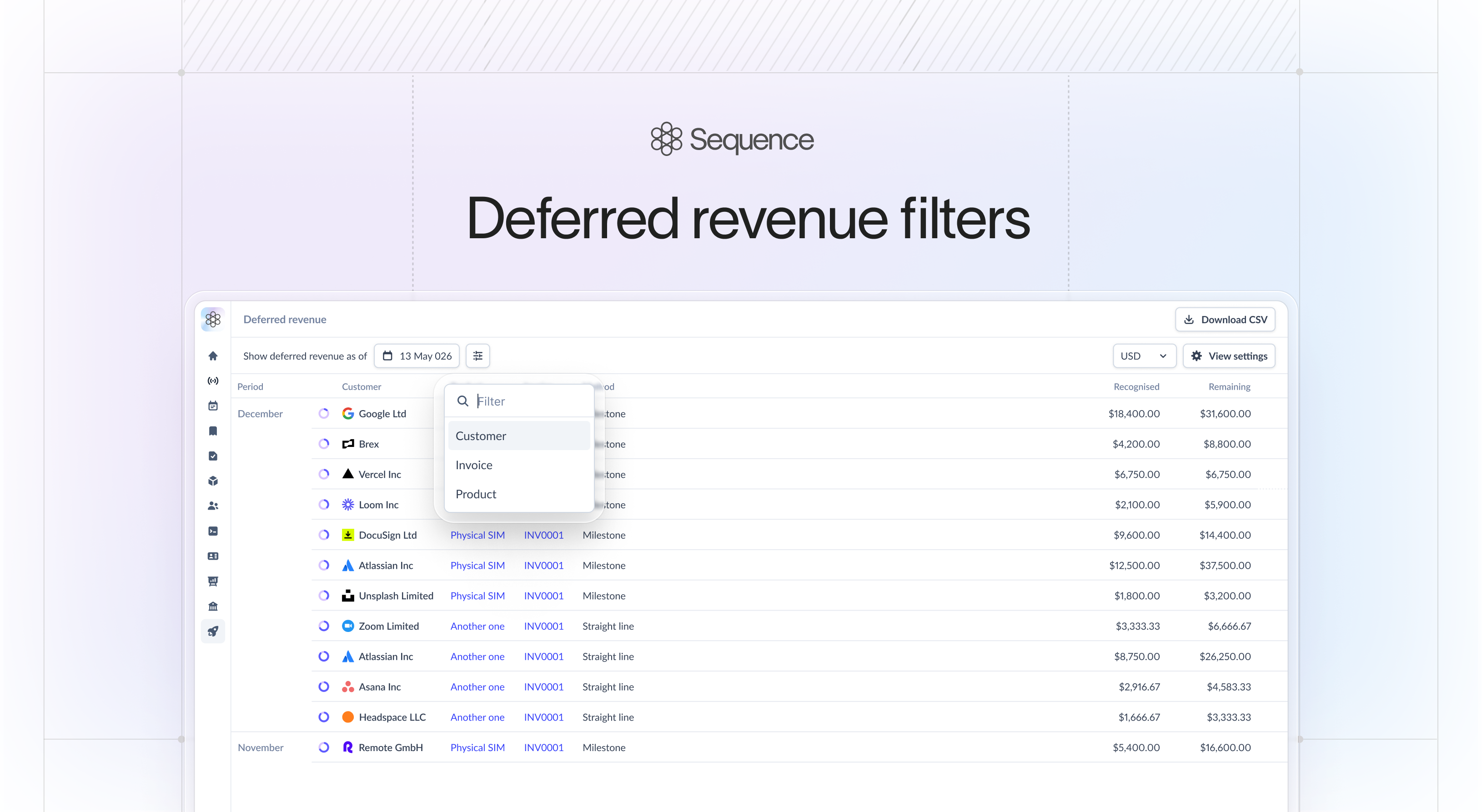
Task: Click $16,600.00 remaining for Remote GmbH
Action: point(1226,747)
